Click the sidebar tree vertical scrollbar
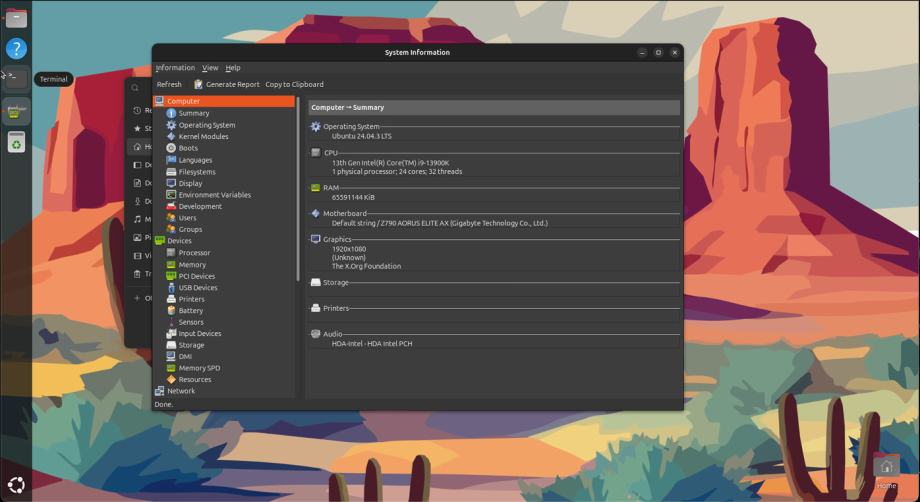Screen dimensions: 920x502 (298, 189)
